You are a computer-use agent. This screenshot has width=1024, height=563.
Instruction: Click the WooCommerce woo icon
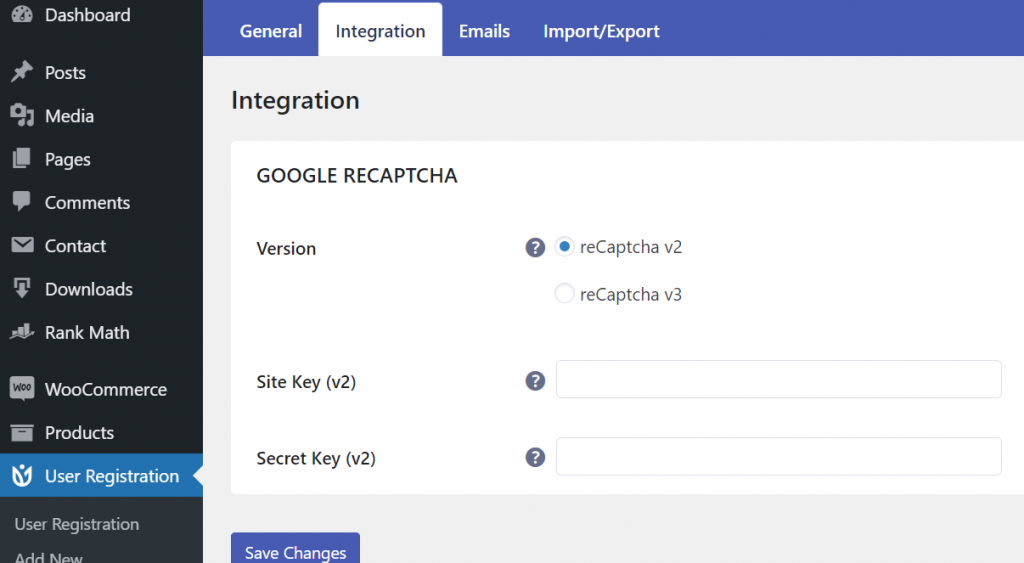(22, 389)
